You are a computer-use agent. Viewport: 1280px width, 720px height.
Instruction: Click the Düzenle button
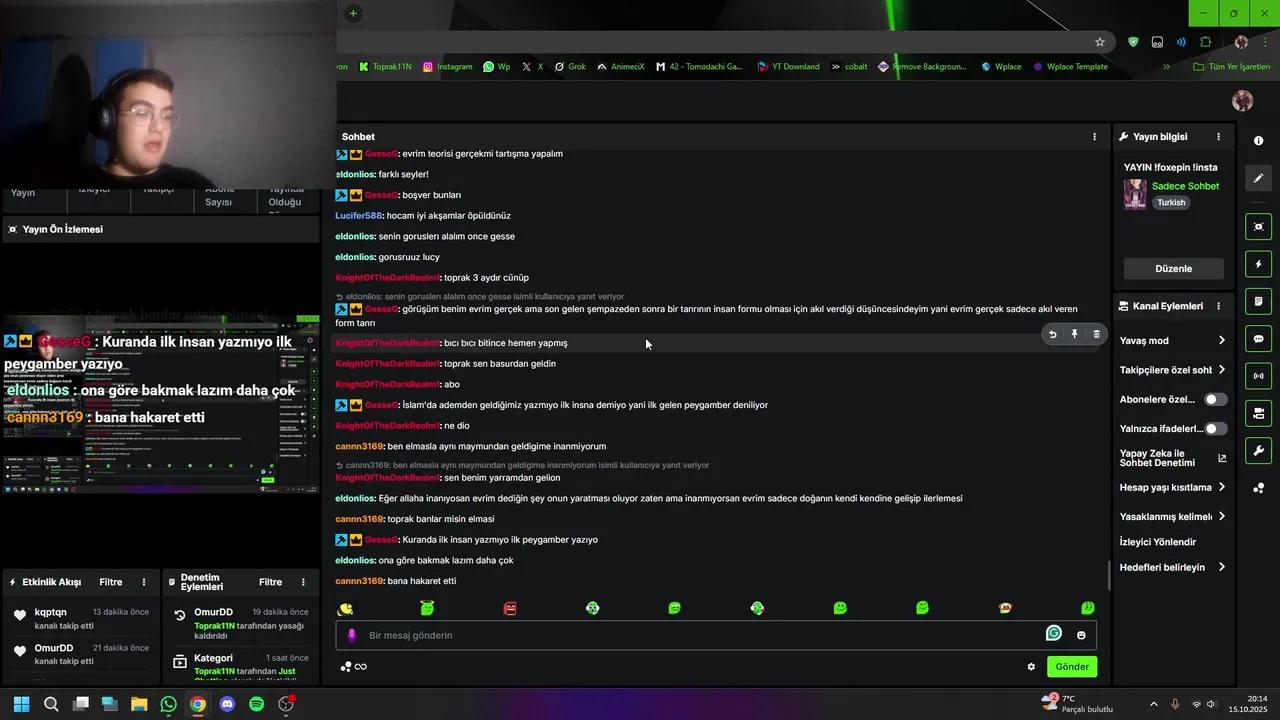1174,268
